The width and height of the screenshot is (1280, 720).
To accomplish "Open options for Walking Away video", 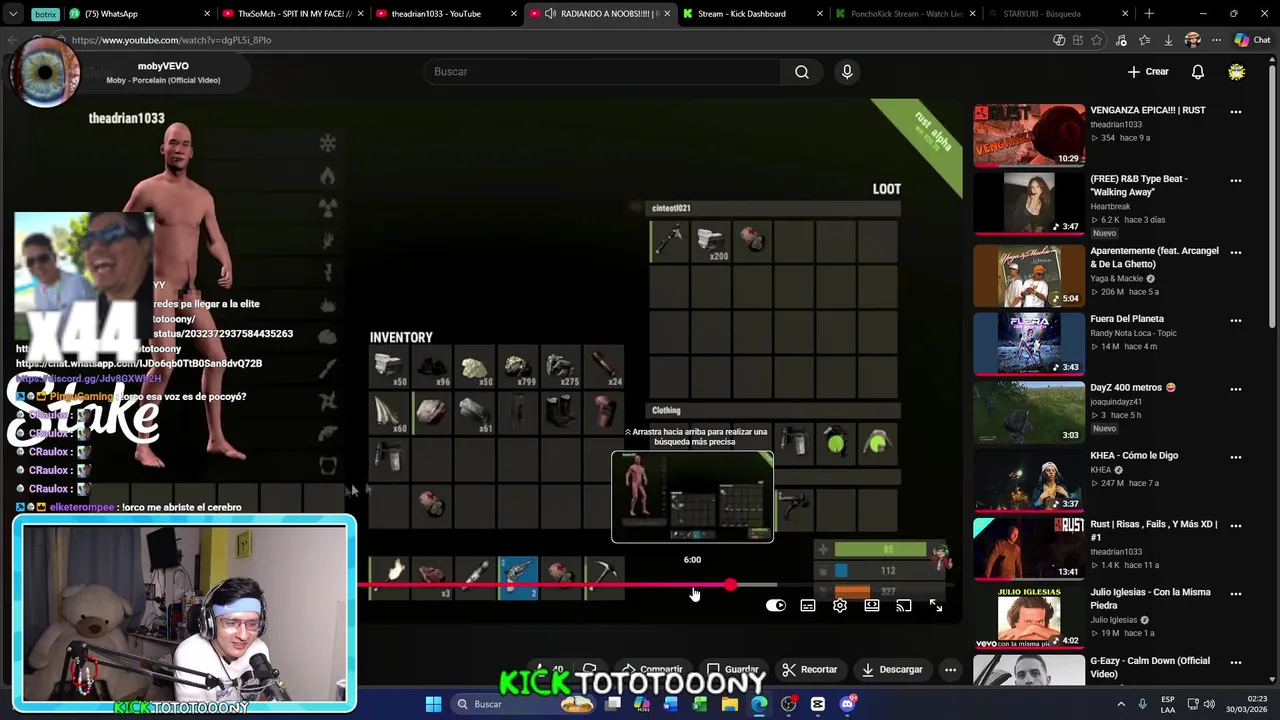I will tap(1236, 181).
